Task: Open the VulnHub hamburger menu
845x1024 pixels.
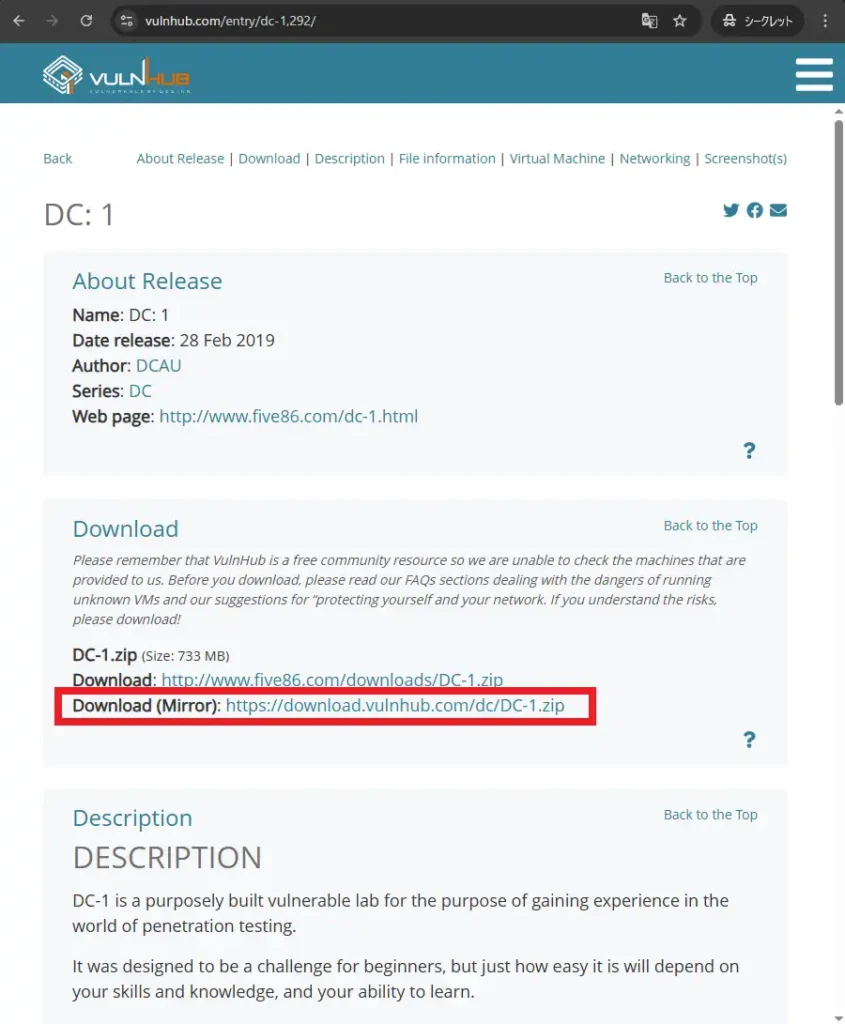Action: pos(813,74)
